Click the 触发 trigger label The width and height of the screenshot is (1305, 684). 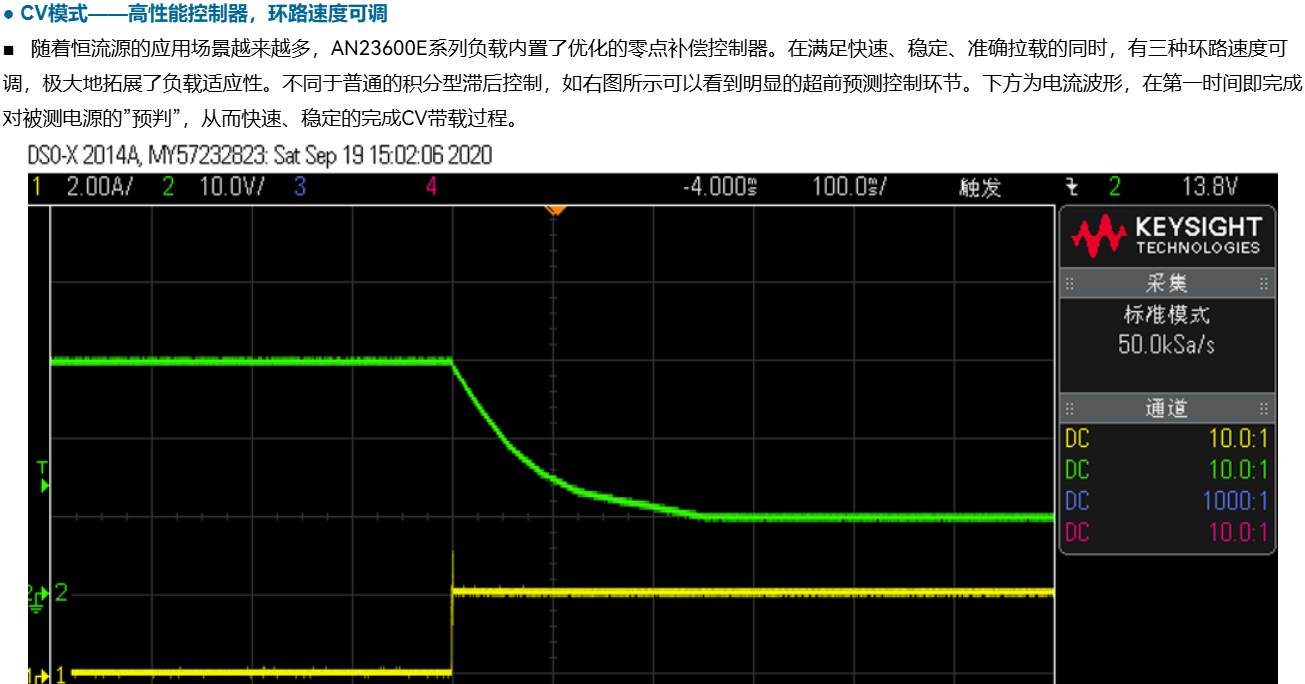[980, 187]
